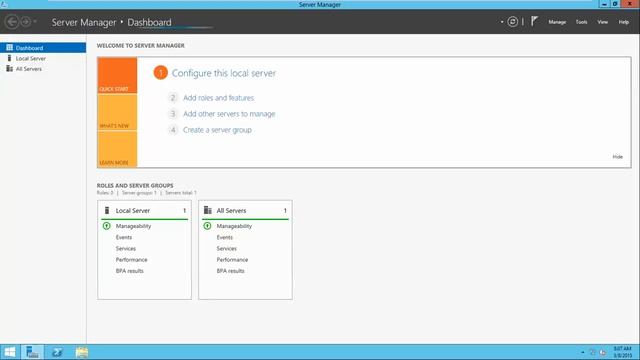Image resolution: width=640 pixels, height=360 pixels.
Task: Open the View menu
Action: coord(602,22)
